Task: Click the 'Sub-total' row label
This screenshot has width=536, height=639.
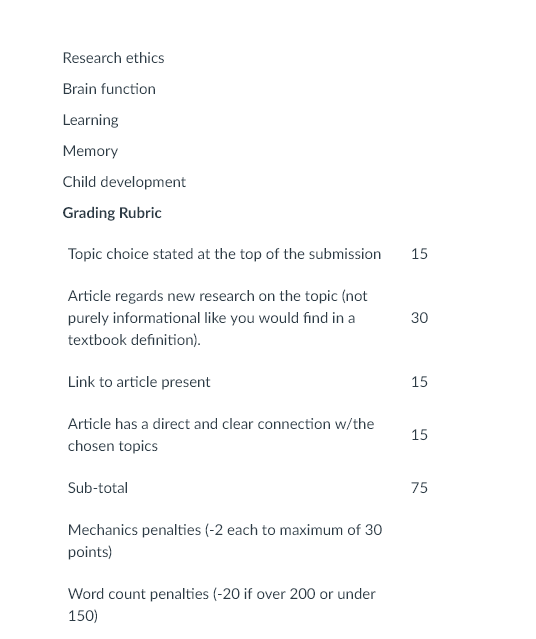Action: pos(98,488)
